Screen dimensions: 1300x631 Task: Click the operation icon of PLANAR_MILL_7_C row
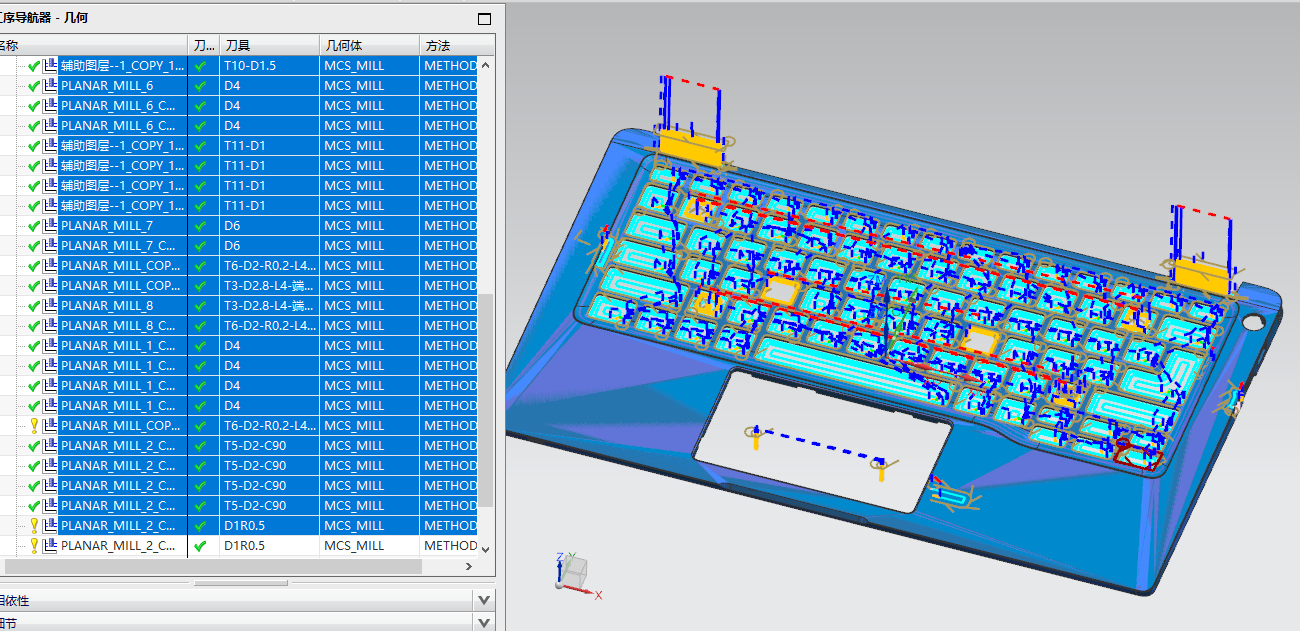tap(50, 245)
